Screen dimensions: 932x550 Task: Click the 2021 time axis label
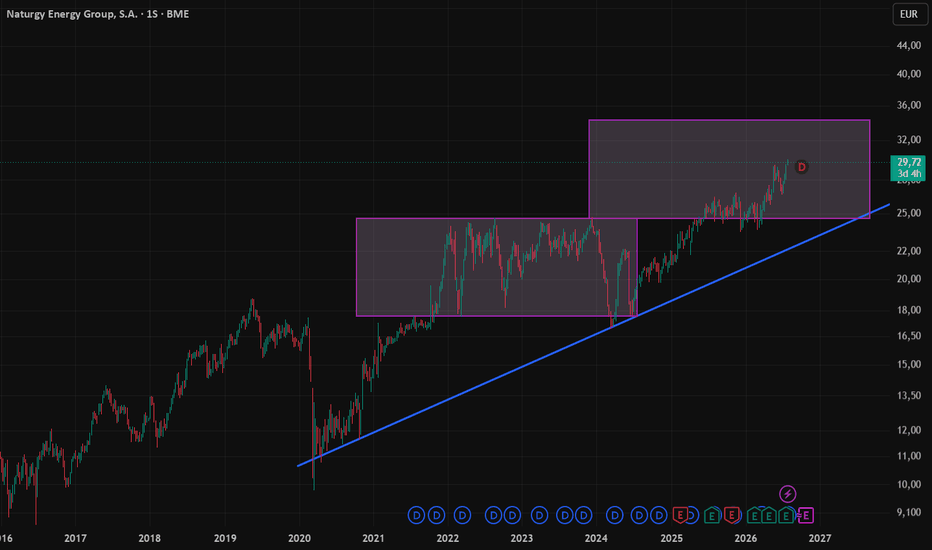(373, 538)
